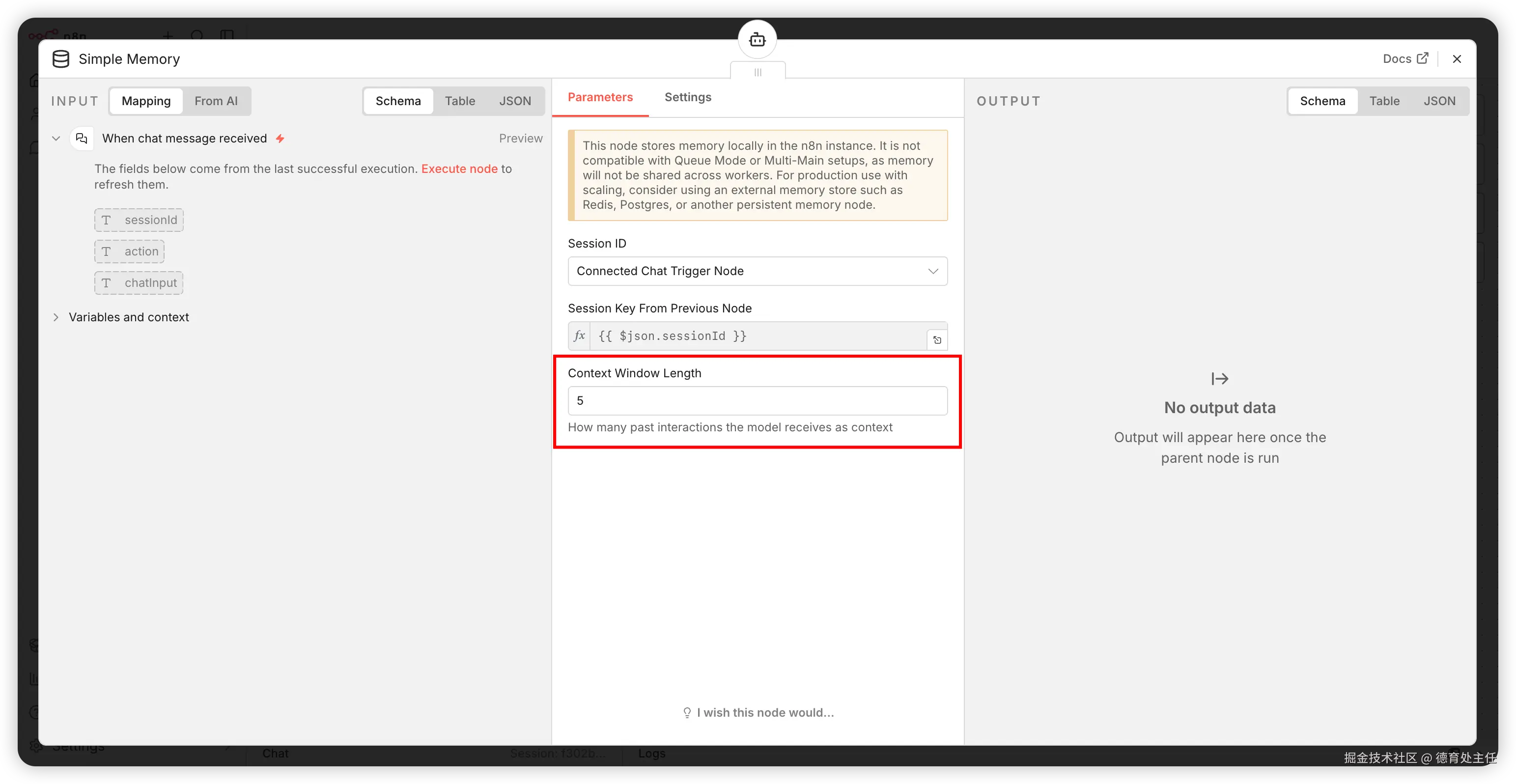The width and height of the screenshot is (1516, 784).
Task: Click the Context Window Length input field
Action: (757, 401)
